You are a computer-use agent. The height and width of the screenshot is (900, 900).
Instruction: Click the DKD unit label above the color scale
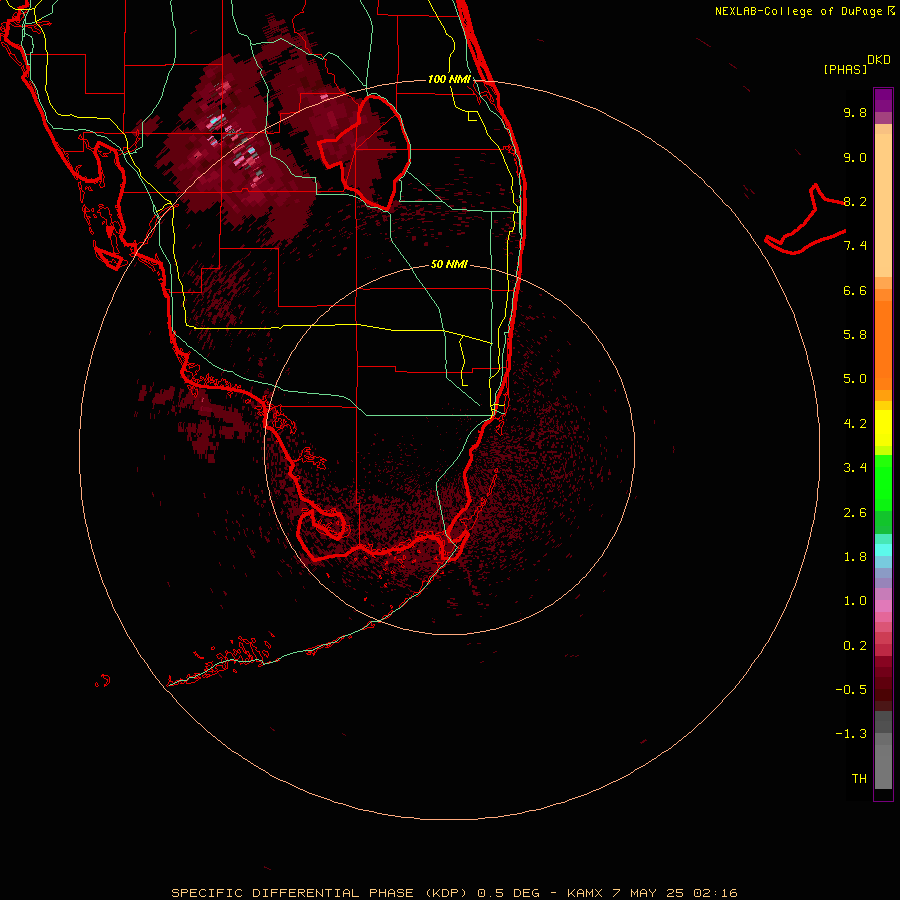tap(879, 60)
